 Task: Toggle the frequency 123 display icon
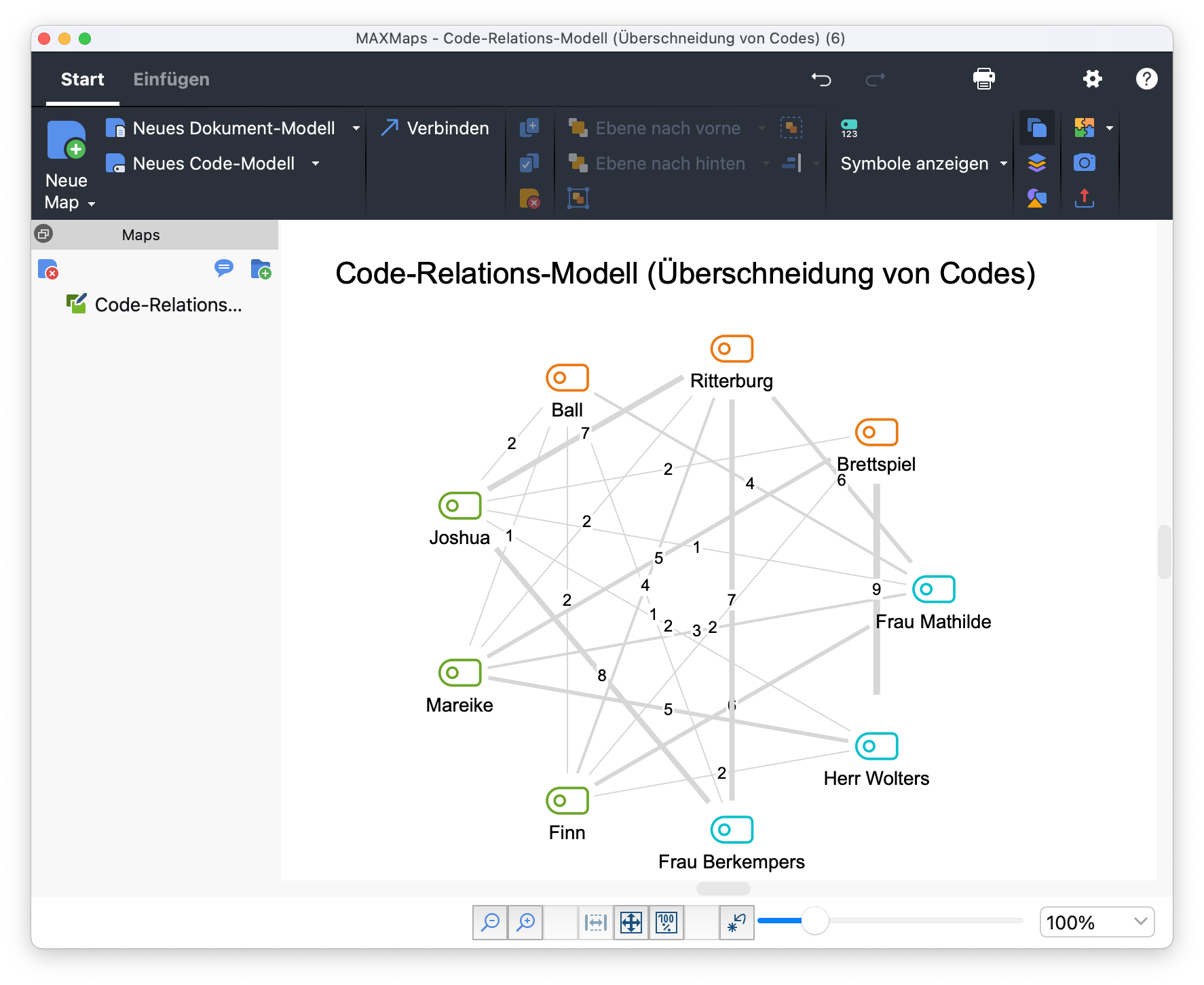point(849,128)
